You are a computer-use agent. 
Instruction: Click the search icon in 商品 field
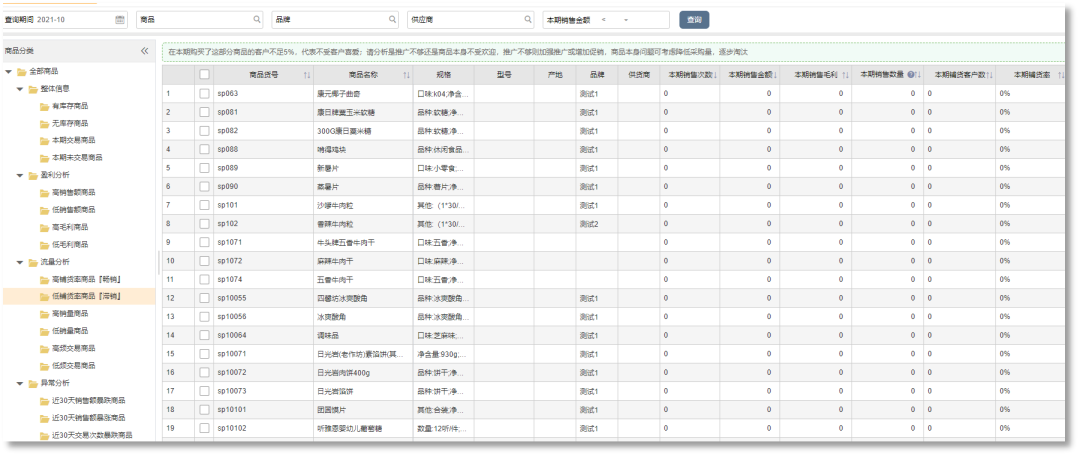pos(257,20)
